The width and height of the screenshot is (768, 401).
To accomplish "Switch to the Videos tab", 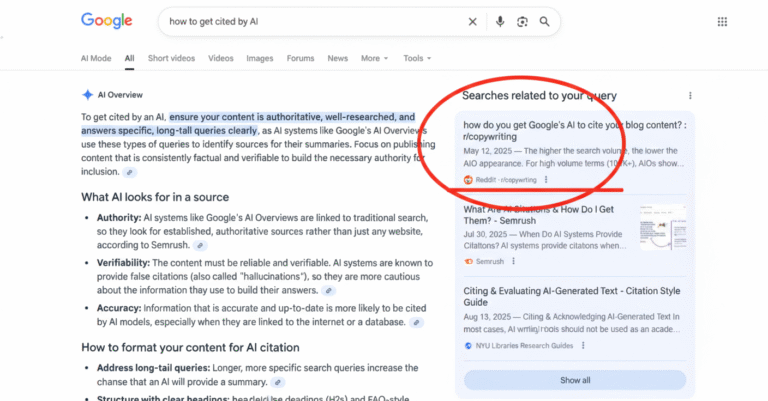I will click(x=220, y=58).
